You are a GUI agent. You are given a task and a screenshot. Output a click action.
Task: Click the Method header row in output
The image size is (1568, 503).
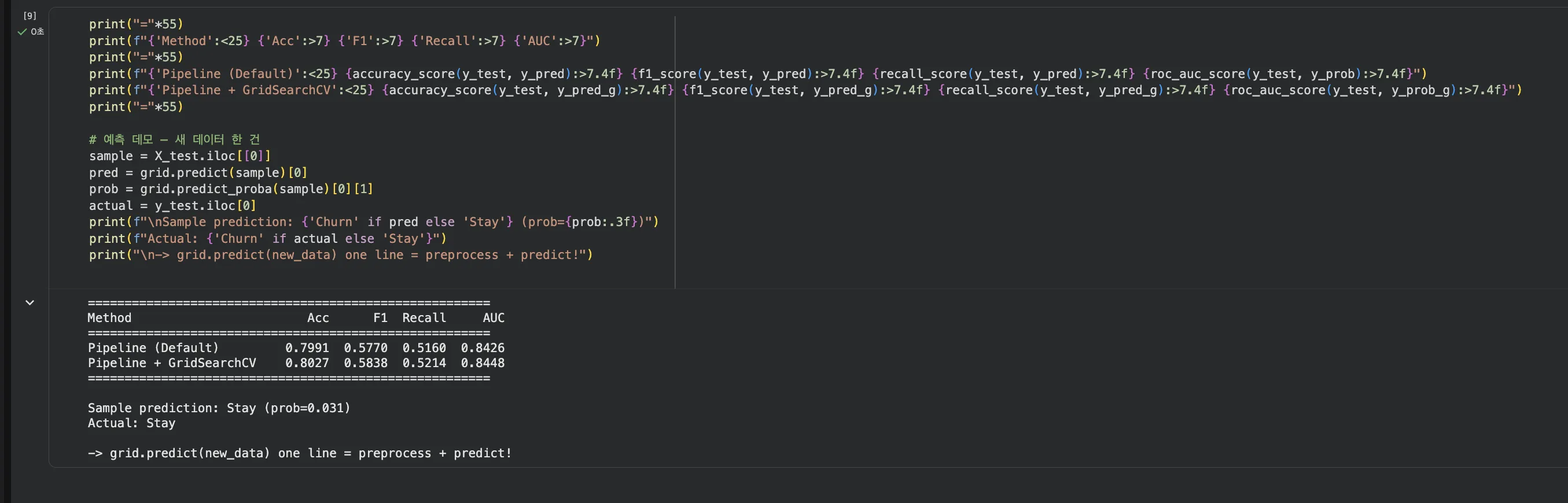point(296,317)
